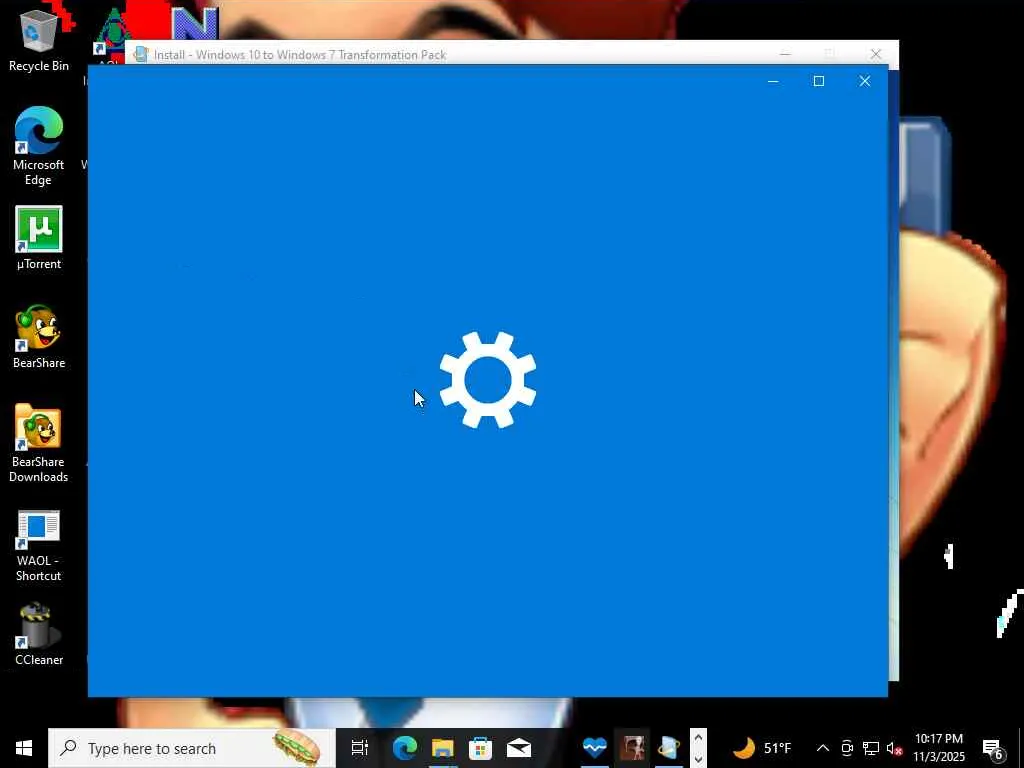Expand hidden system tray icons
This screenshot has width=1024, height=768.
tap(823, 748)
